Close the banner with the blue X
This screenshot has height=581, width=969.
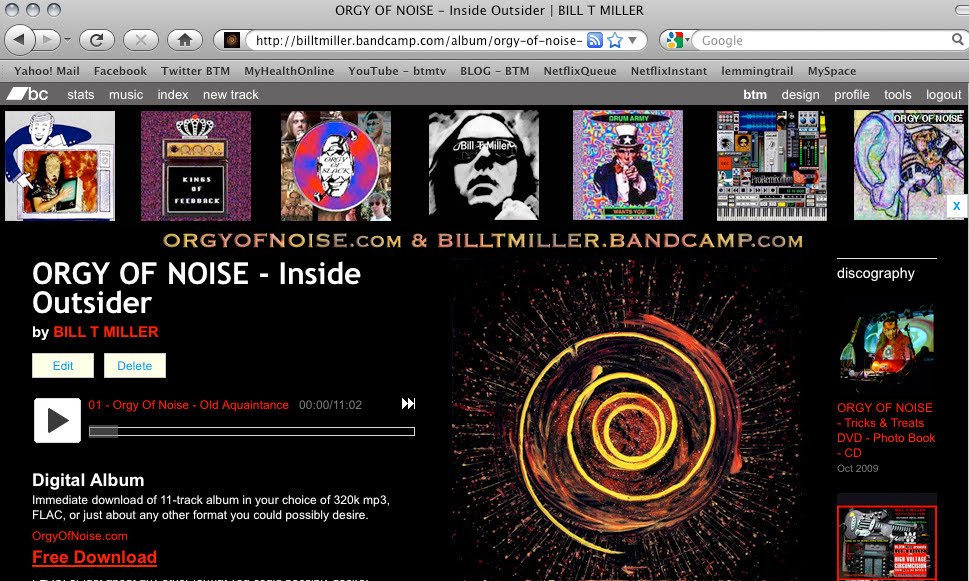tap(956, 206)
